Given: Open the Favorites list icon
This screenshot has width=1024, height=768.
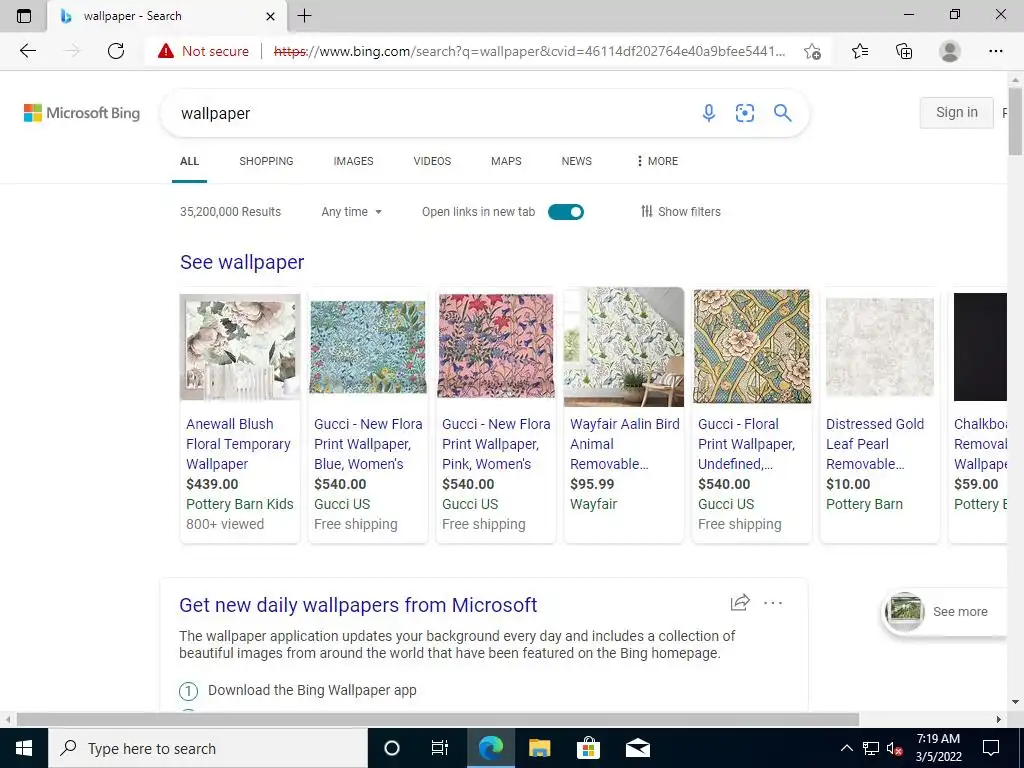Looking at the screenshot, I should [860, 51].
